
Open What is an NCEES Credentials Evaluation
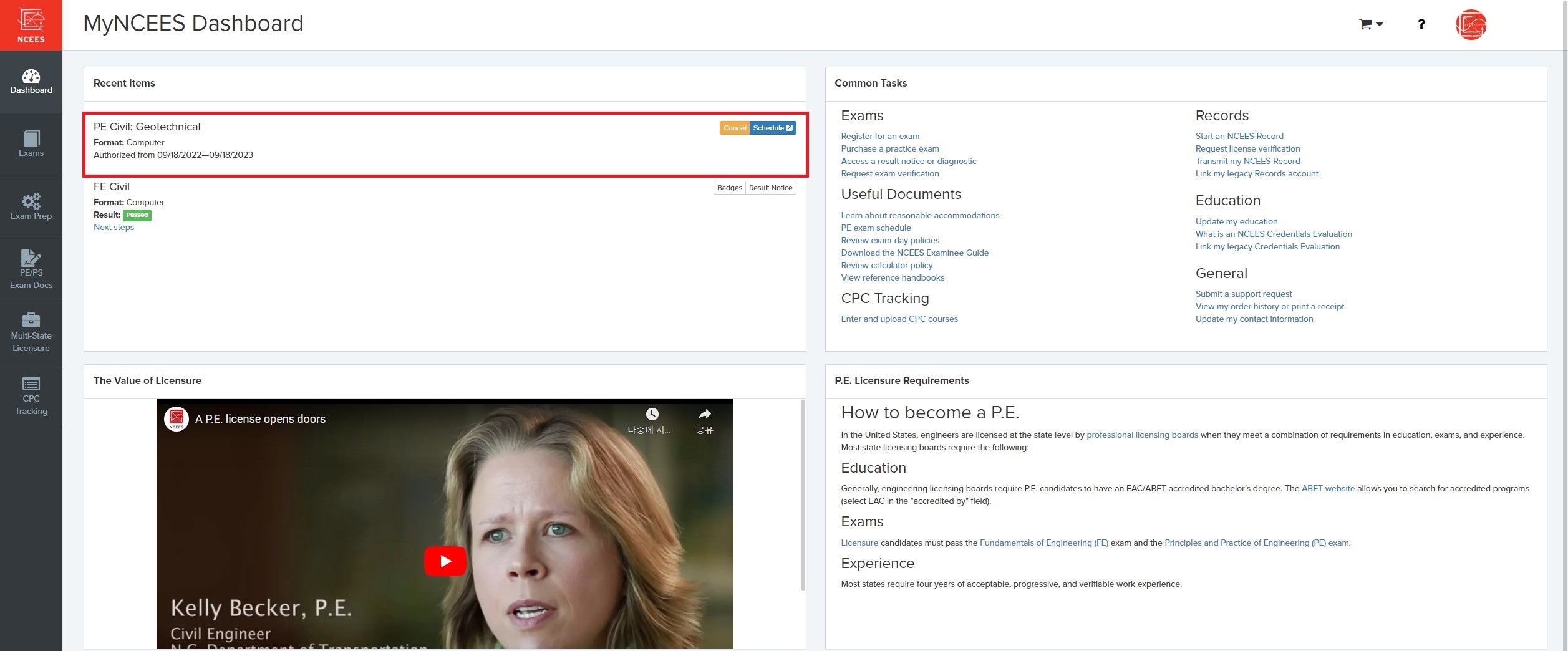tap(1273, 234)
